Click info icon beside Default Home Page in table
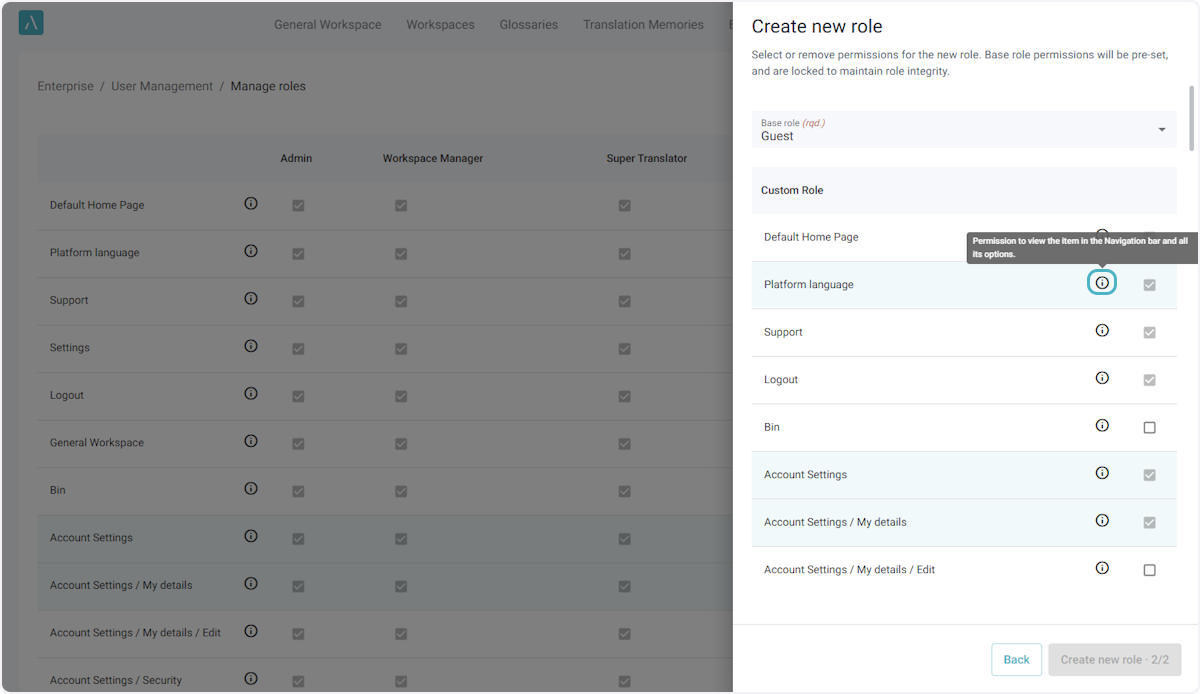 pyautogui.click(x=251, y=203)
